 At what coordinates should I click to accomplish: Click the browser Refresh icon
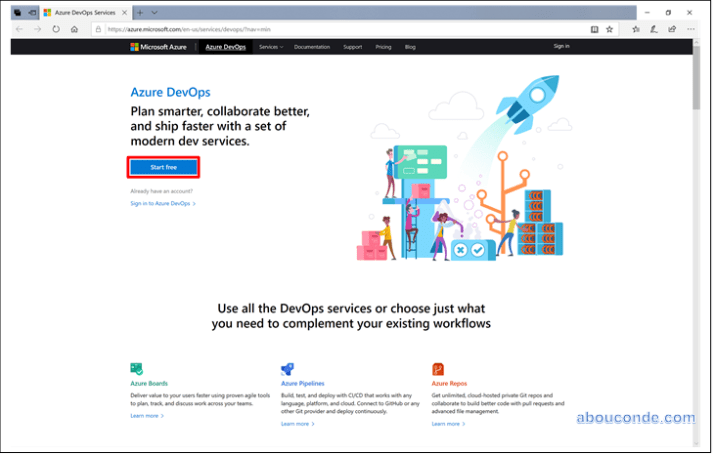coord(56,29)
